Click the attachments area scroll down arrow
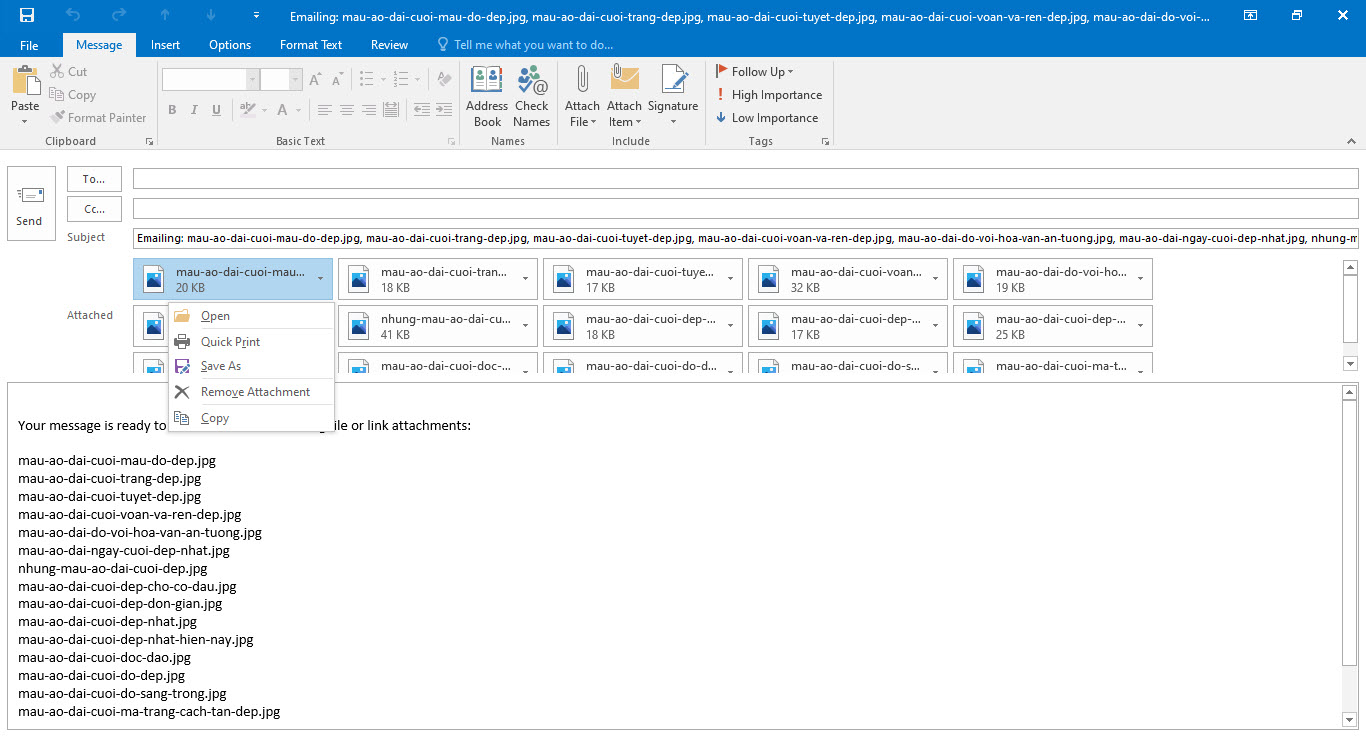This screenshot has height=738, width=1366. (1350, 364)
